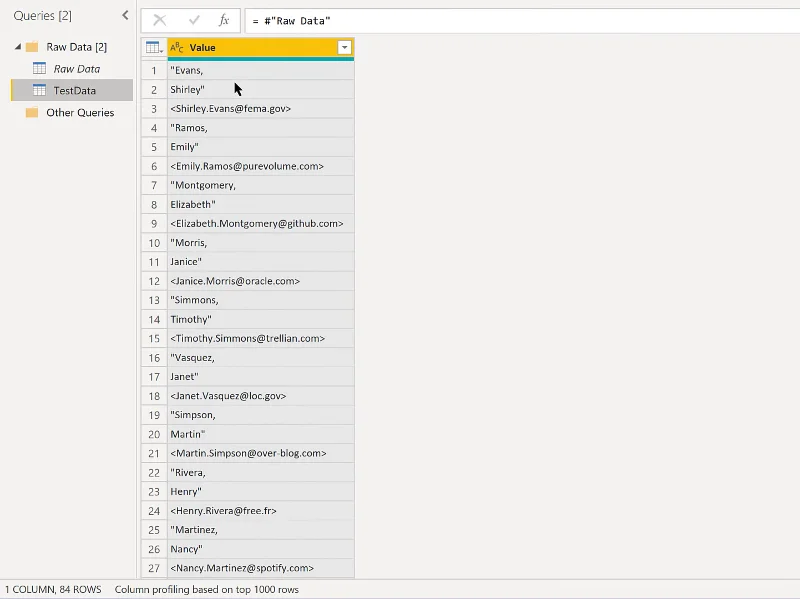Click row number 1 header

pos(154,70)
